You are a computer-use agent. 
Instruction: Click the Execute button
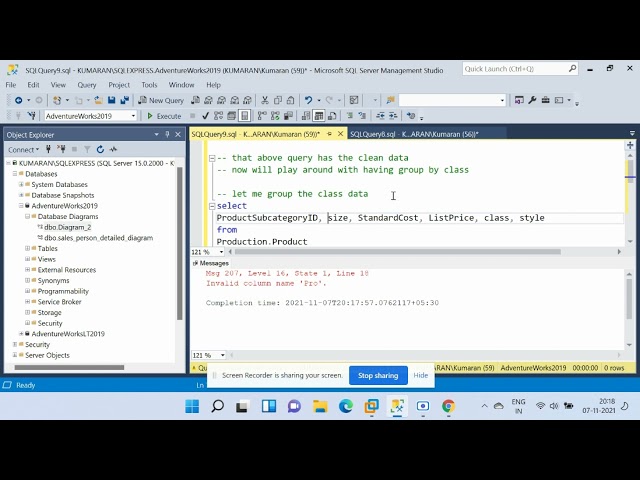[164, 116]
